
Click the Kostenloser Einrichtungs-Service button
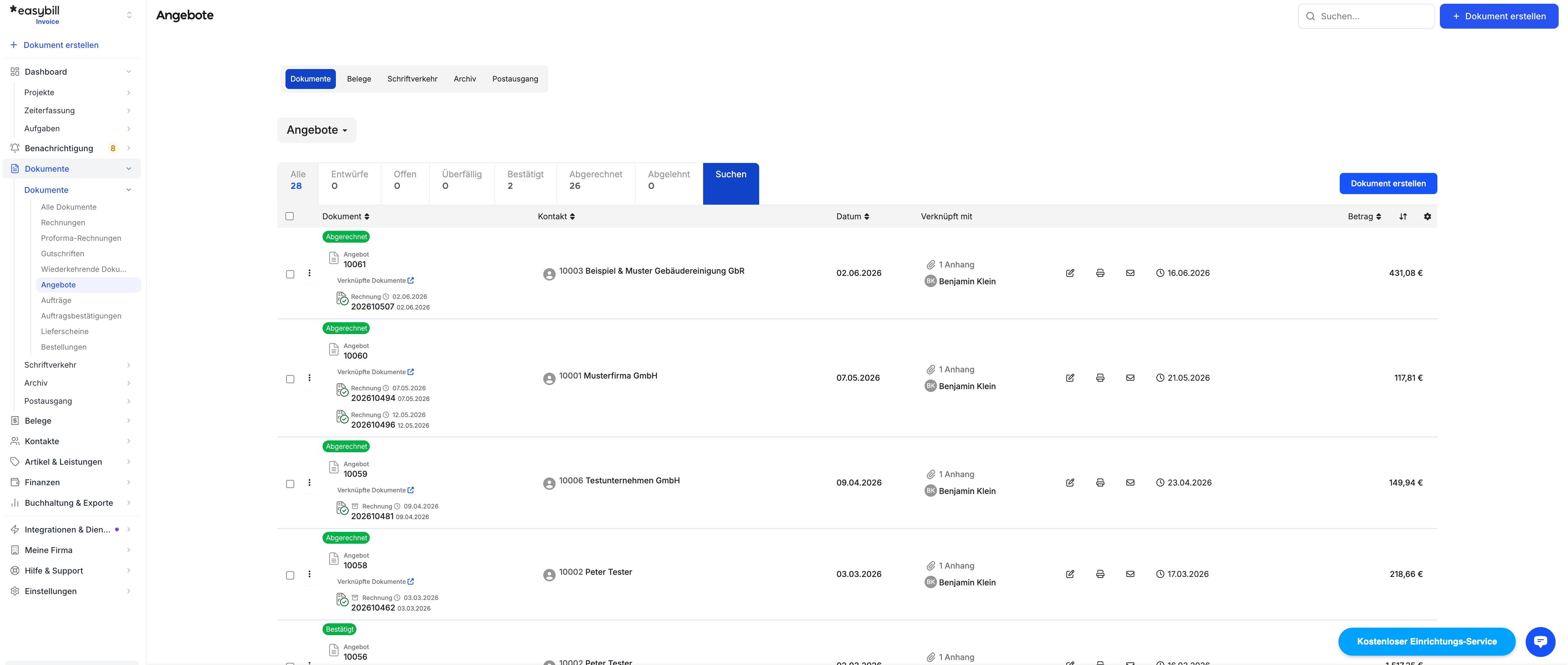coord(1426,641)
